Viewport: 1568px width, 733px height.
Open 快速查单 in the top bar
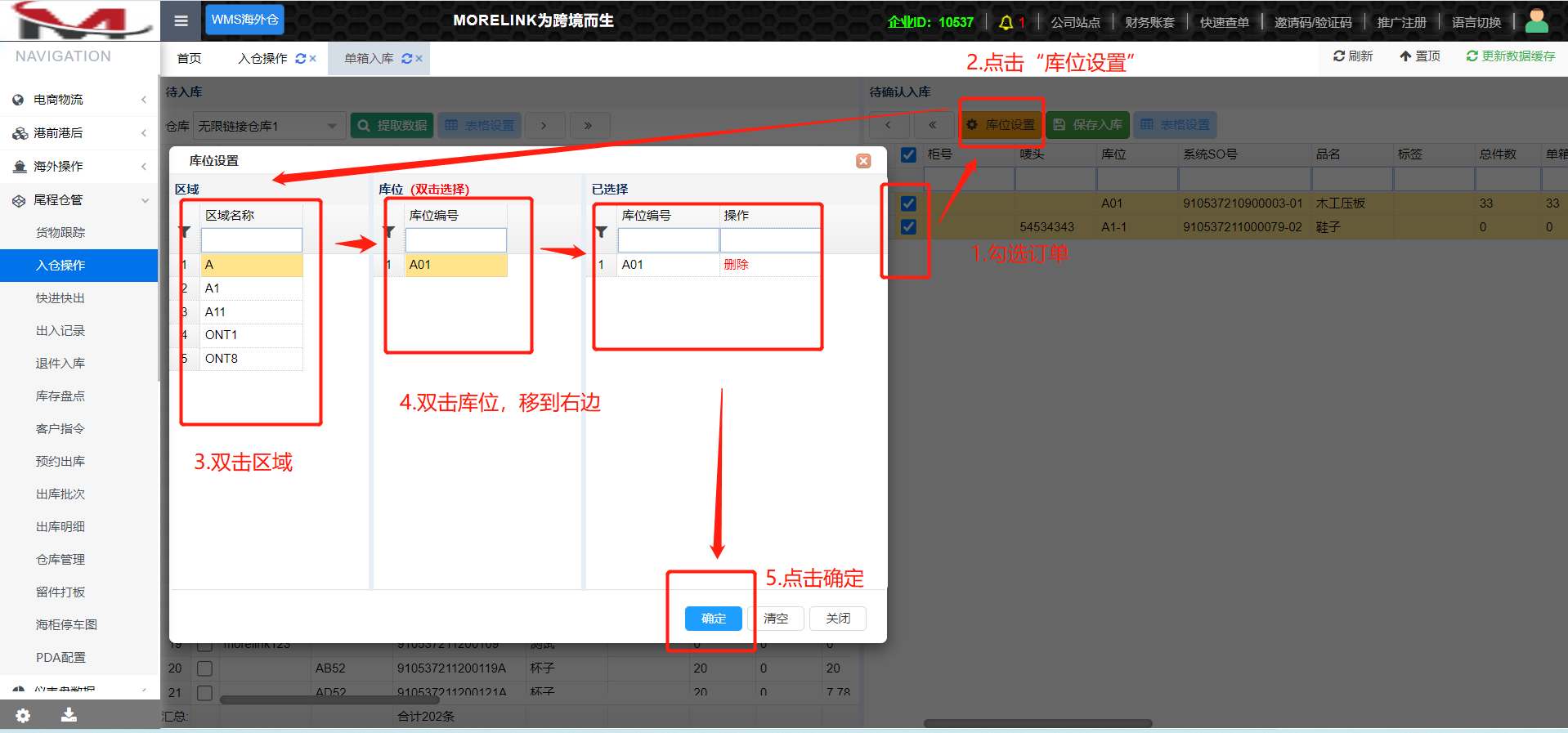1224,22
